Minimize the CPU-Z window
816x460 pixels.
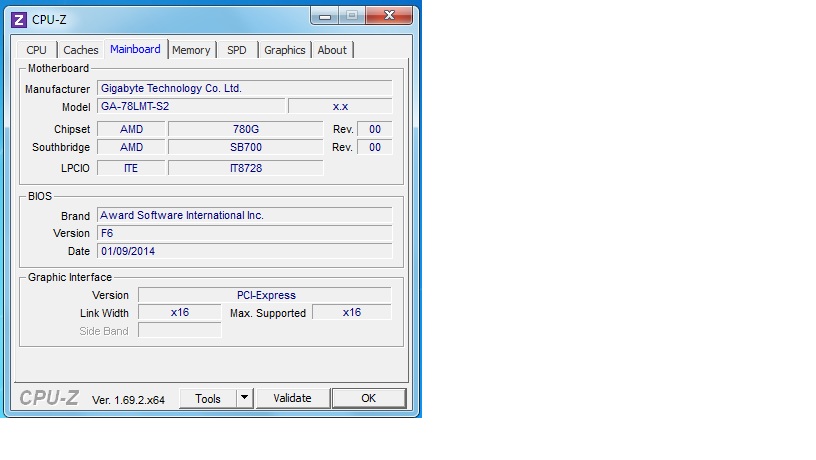(325, 16)
